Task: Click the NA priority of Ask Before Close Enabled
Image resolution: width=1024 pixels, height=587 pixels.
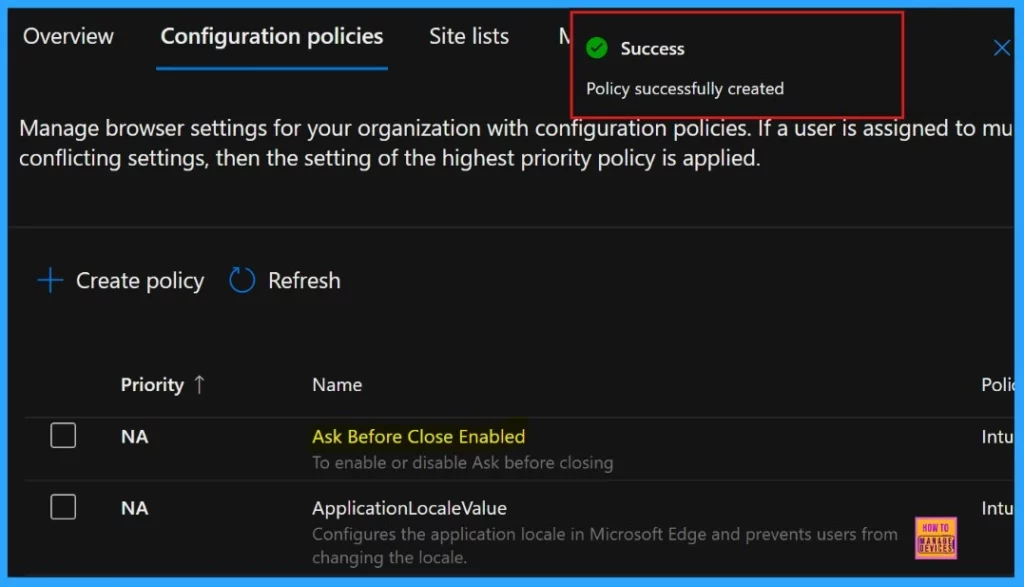Action: [135, 436]
